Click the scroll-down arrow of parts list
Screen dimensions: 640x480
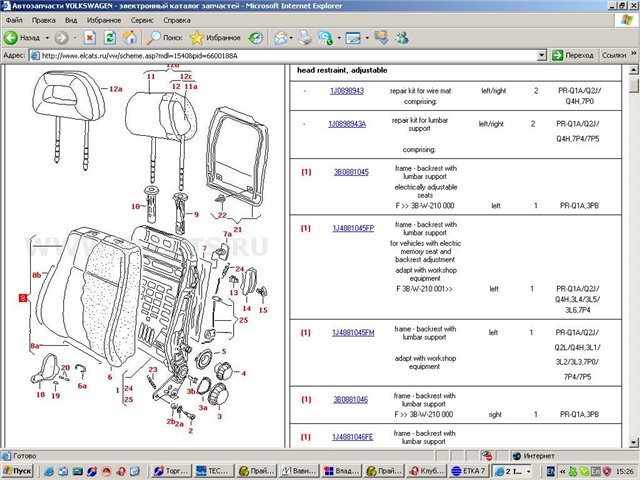point(633,442)
